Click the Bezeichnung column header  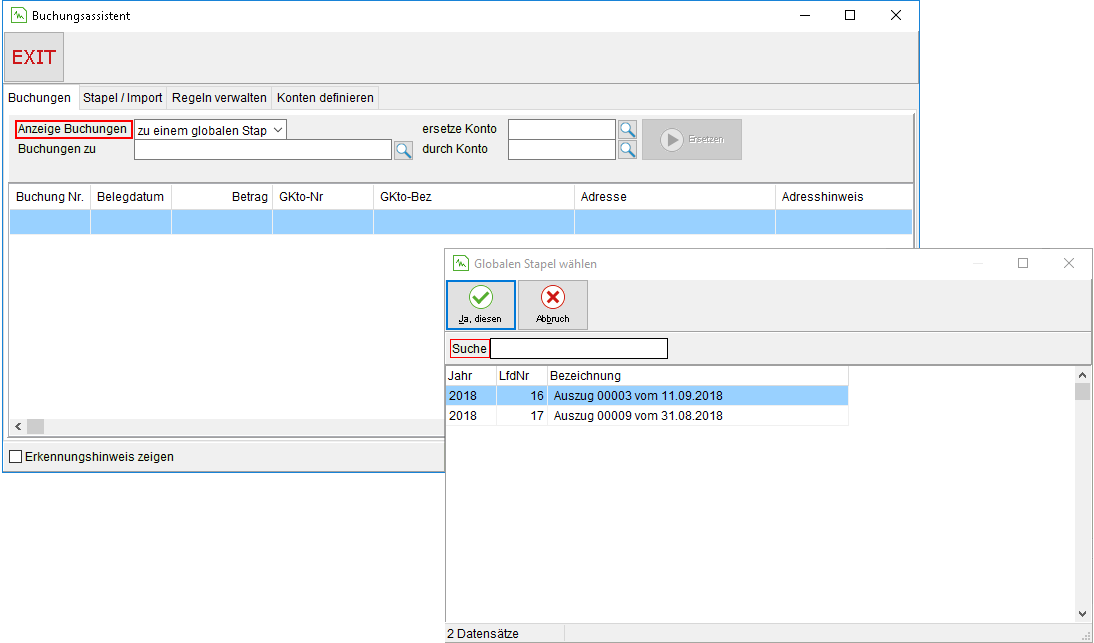(x=698, y=376)
